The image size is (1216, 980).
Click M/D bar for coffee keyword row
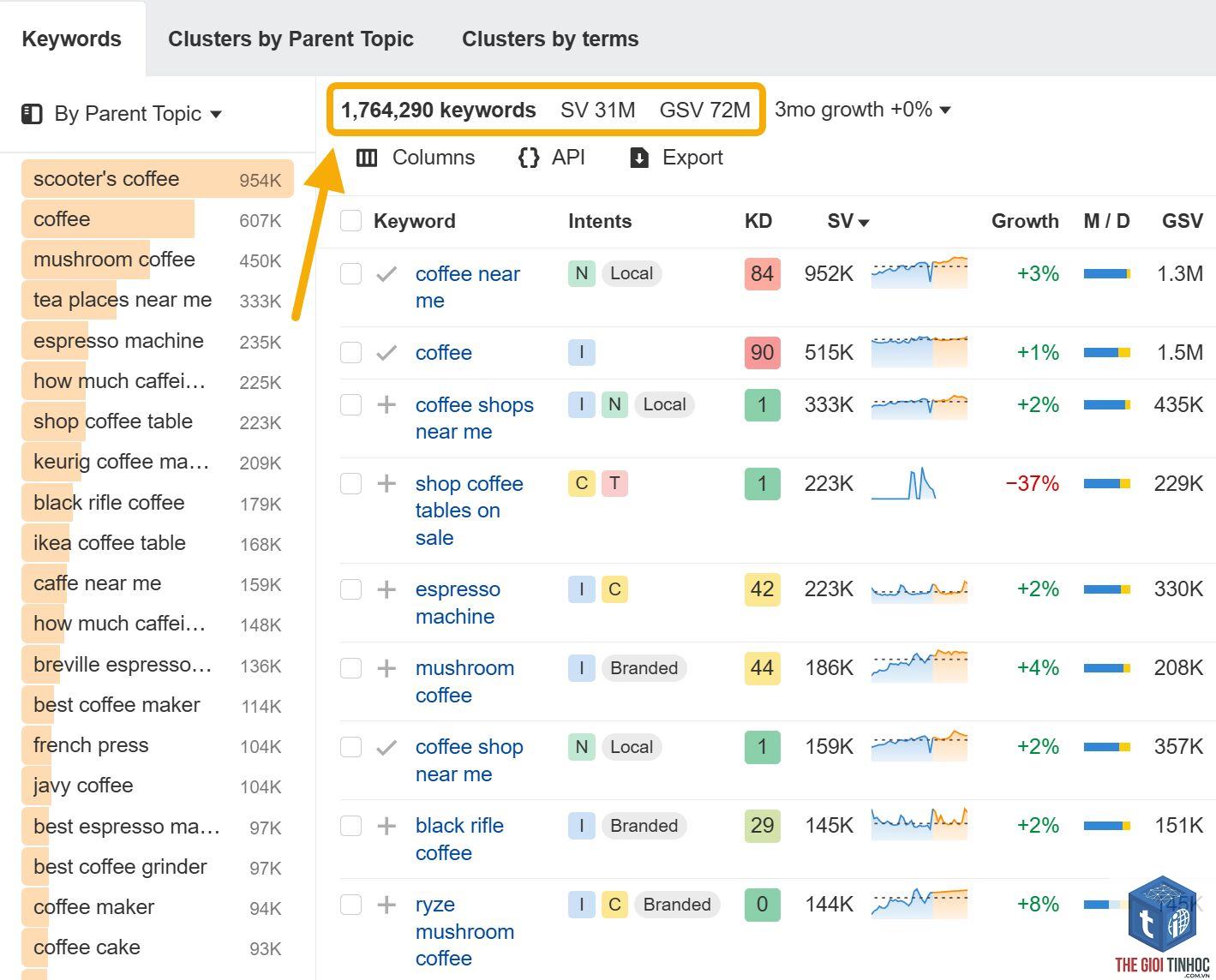1107,352
